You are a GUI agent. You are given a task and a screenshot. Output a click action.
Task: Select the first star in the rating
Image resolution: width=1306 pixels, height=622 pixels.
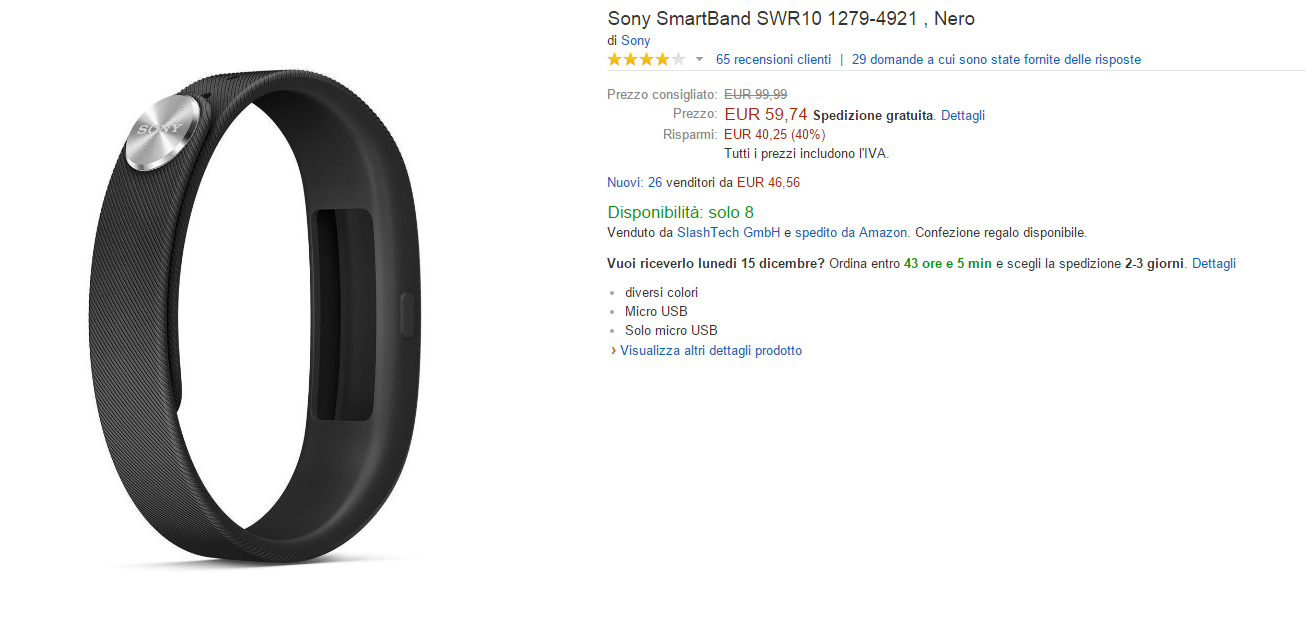[615, 59]
